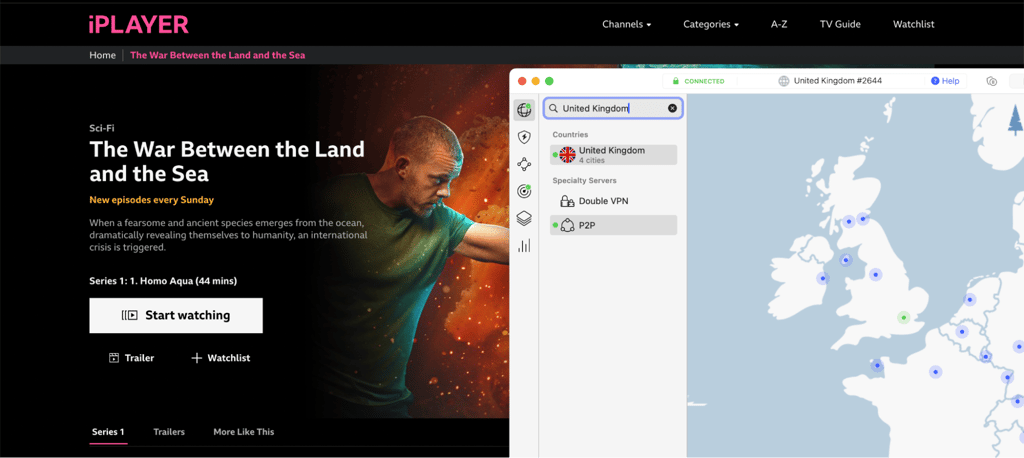Click the iPLAYER logo

click(138, 24)
